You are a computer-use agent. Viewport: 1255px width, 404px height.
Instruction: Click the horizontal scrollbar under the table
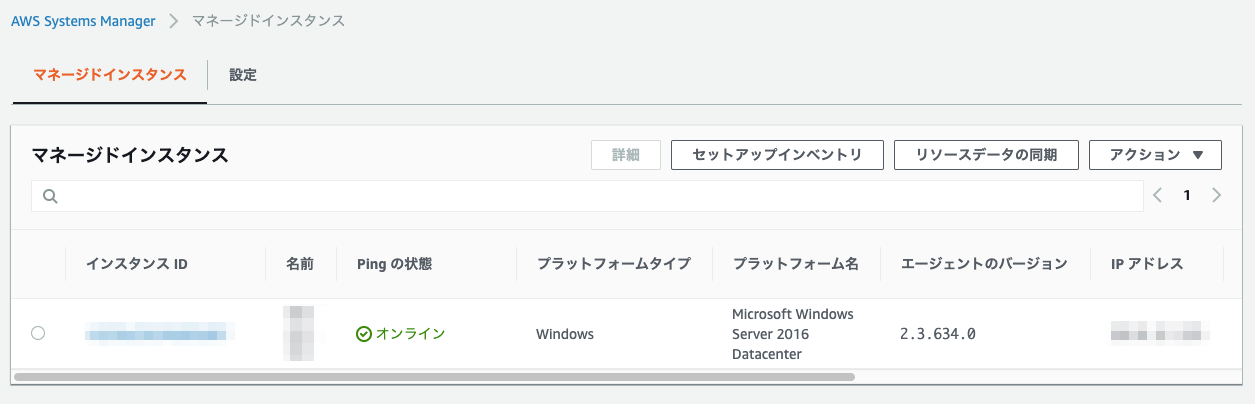[435, 377]
